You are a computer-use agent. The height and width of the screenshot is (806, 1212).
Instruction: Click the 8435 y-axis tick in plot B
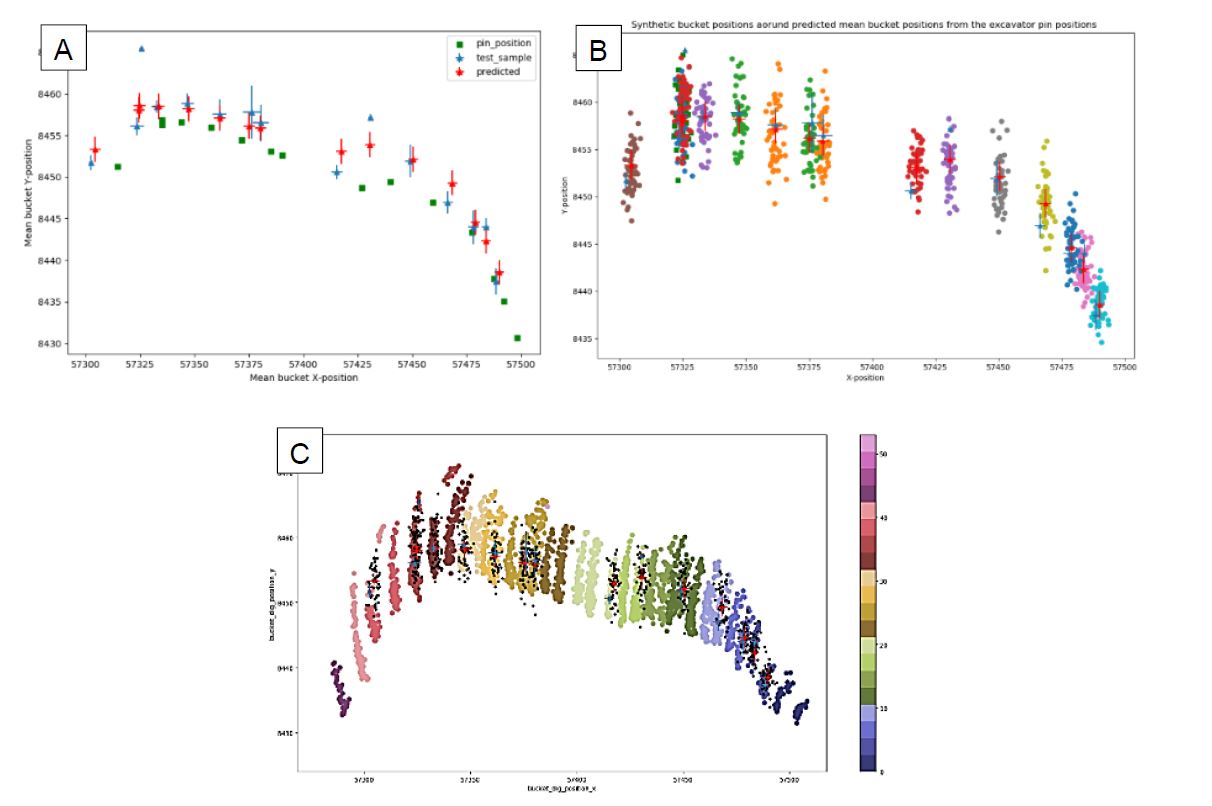point(584,339)
